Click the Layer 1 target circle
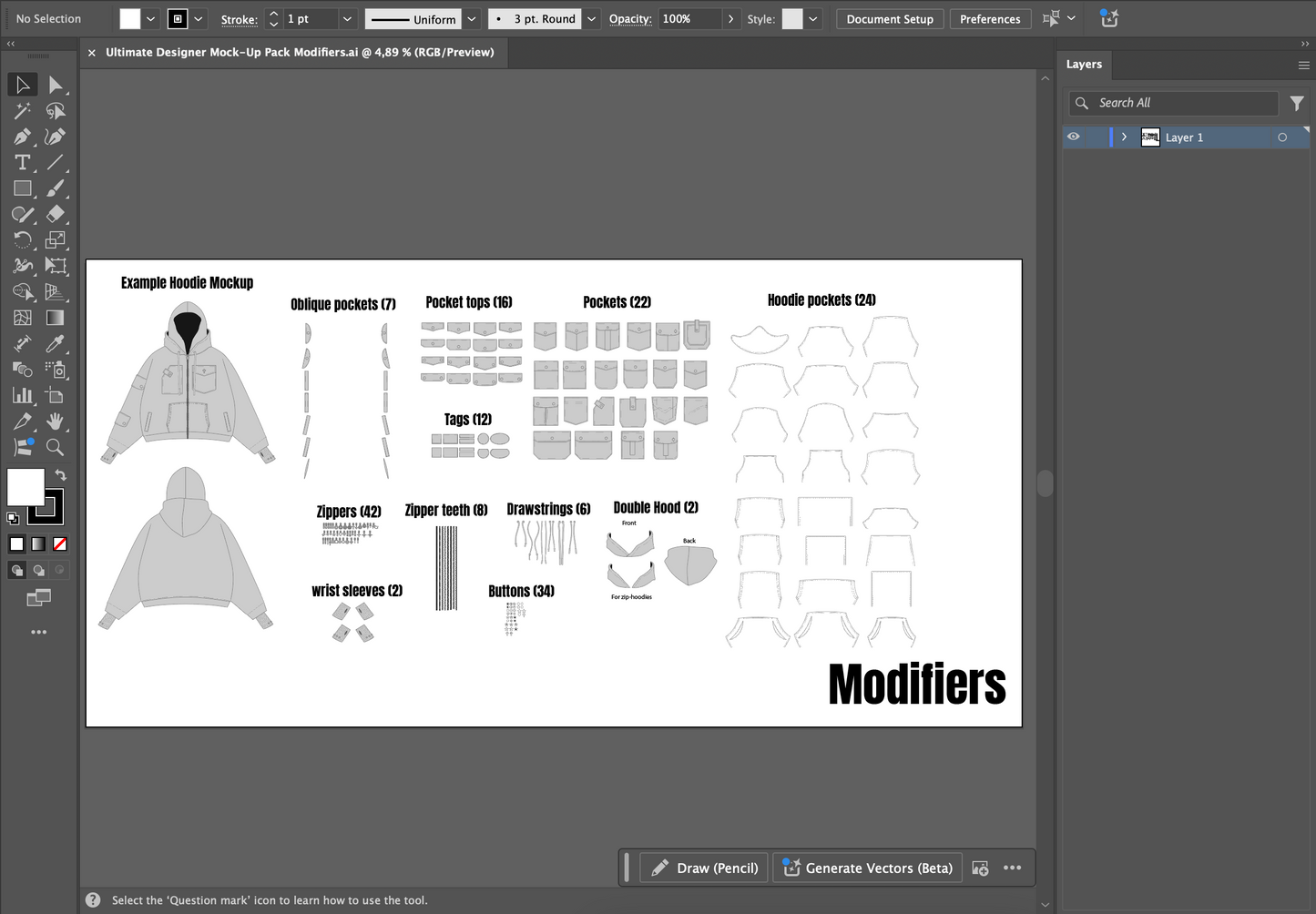This screenshot has width=1316, height=914. pyautogui.click(x=1282, y=137)
